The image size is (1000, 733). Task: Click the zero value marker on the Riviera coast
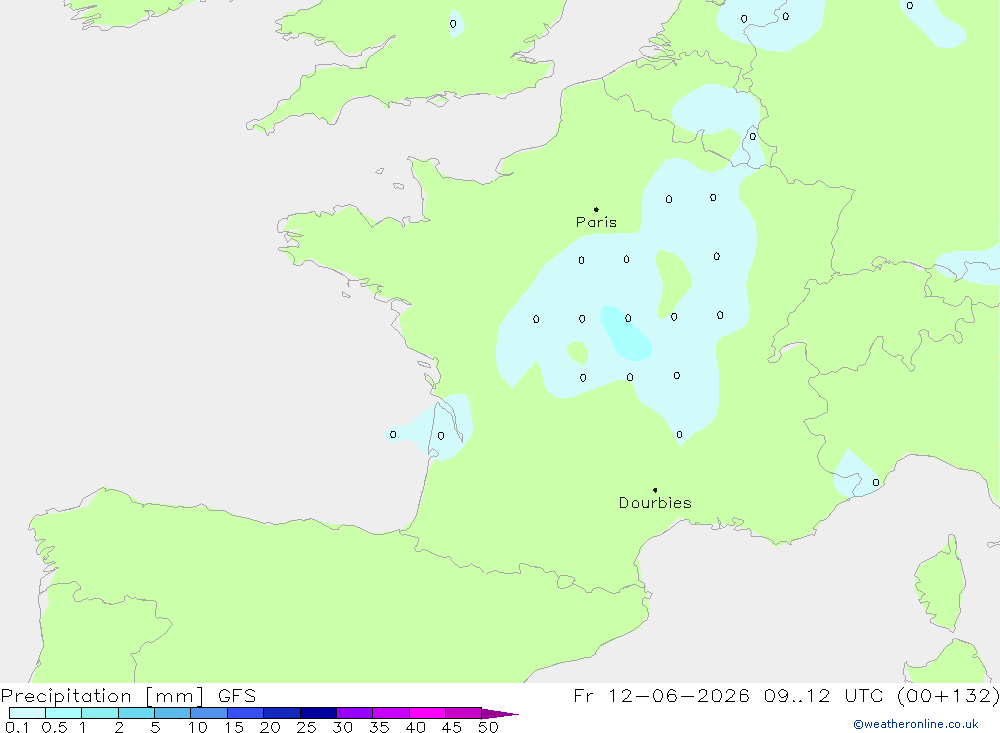click(x=876, y=482)
